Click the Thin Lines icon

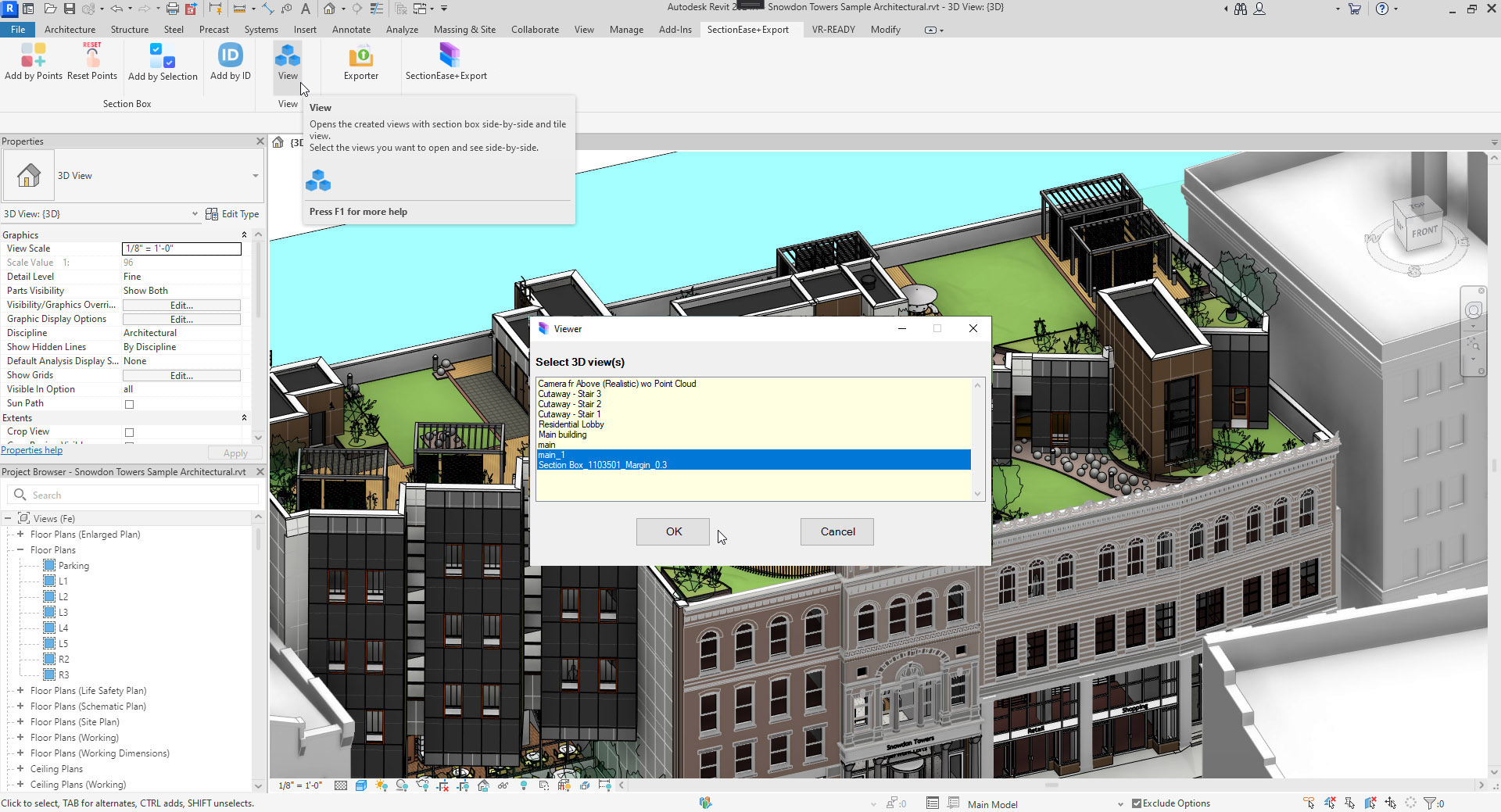pyautogui.click(x=377, y=9)
